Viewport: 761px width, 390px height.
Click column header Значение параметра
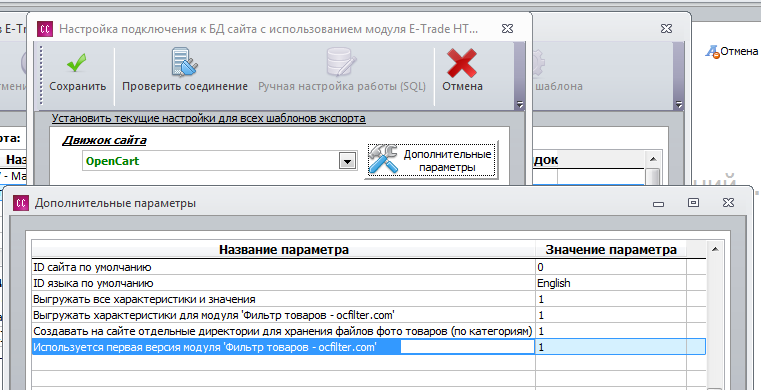pyautogui.click(x=611, y=250)
